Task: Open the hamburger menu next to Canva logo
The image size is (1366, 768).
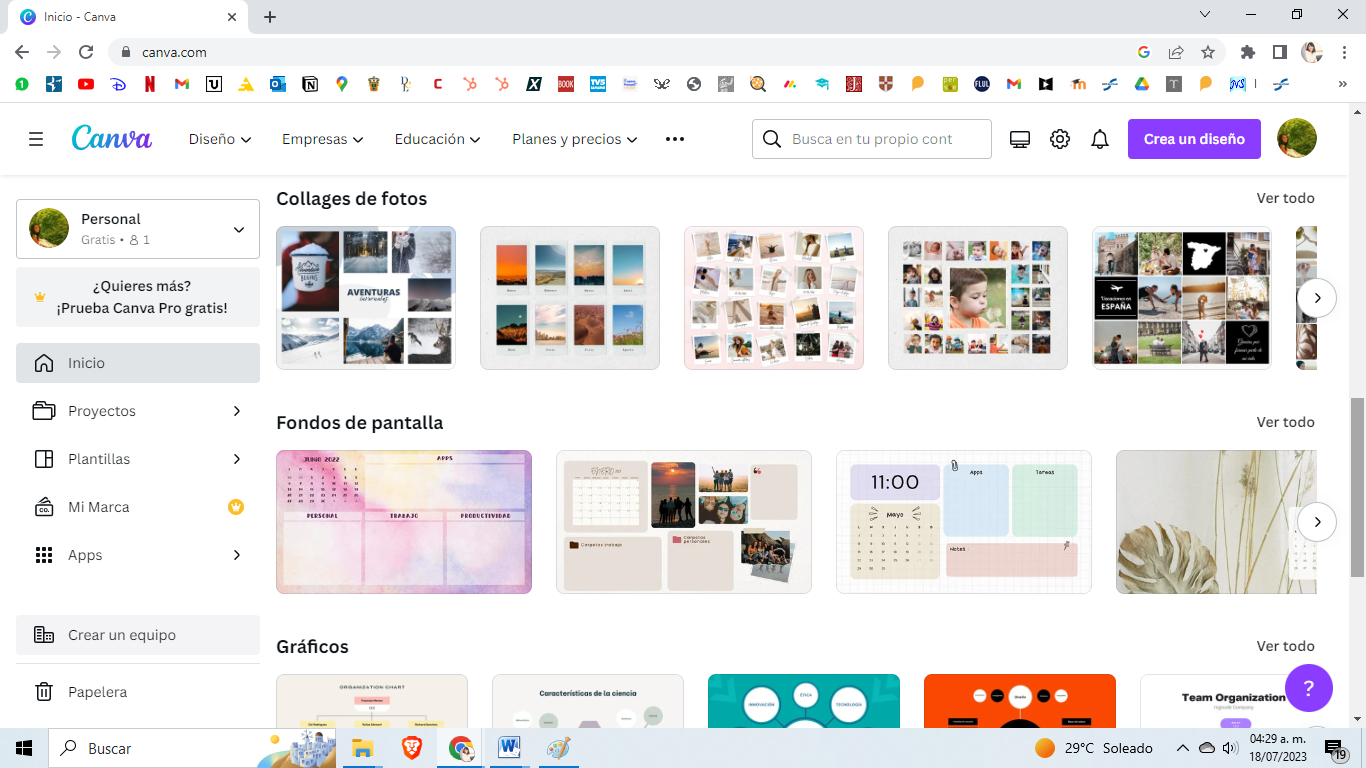Action: pos(36,139)
